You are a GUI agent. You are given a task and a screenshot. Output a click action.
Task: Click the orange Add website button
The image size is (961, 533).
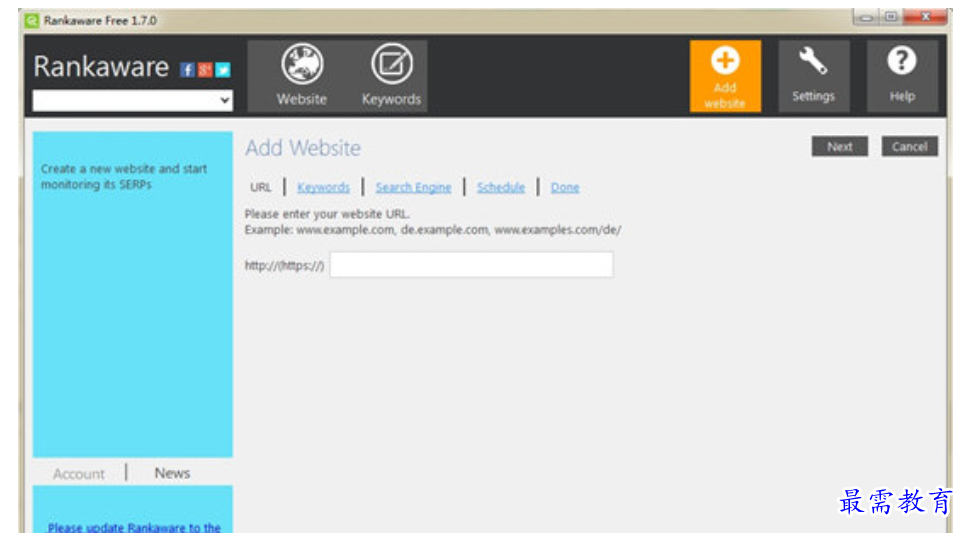[x=725, y=76]
